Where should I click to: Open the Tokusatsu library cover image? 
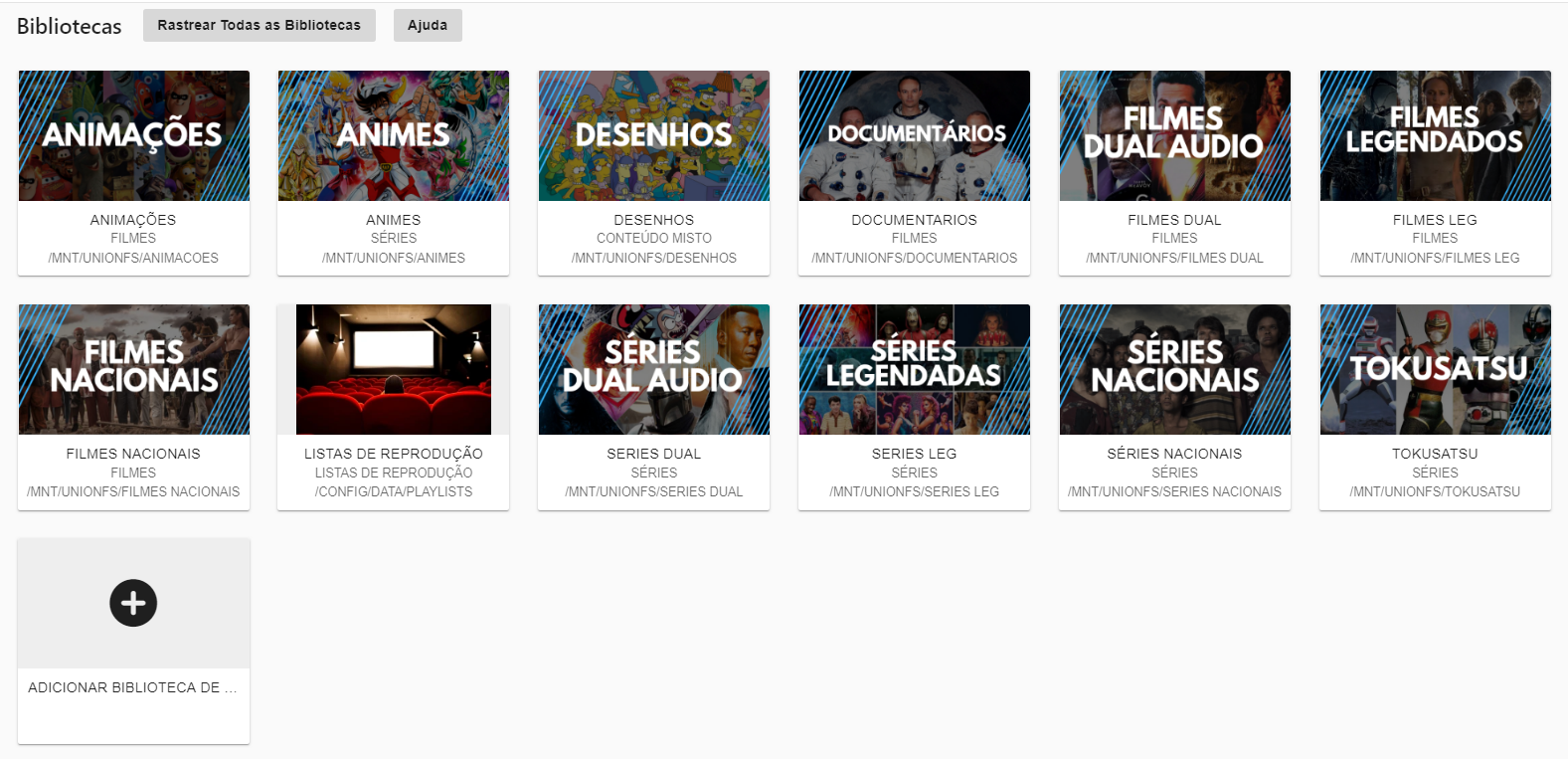coord(1436,369)
